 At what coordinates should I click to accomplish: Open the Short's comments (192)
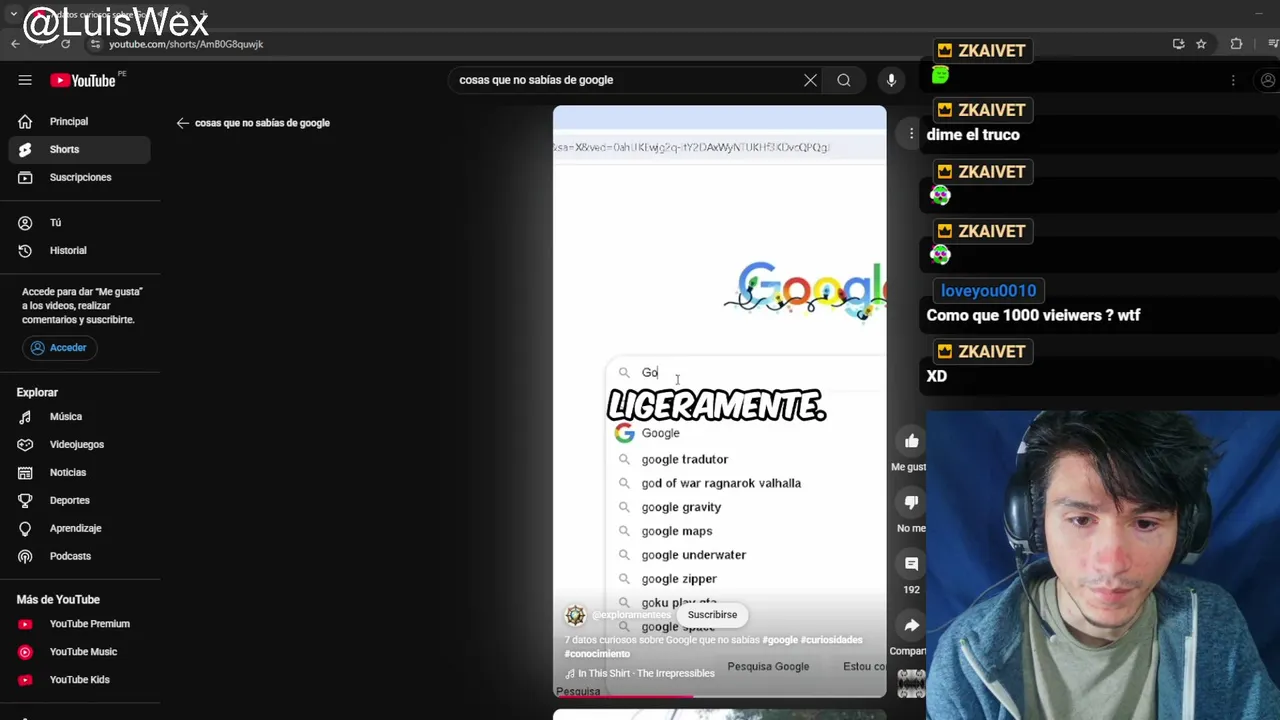point(911,564)
